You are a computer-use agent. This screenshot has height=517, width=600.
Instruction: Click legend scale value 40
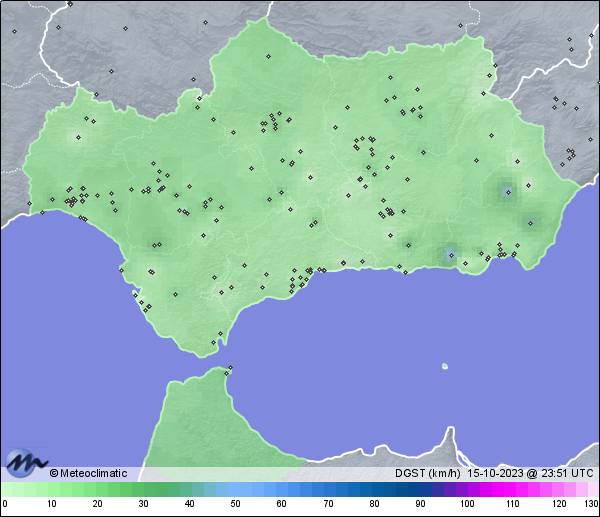(190, 503)
